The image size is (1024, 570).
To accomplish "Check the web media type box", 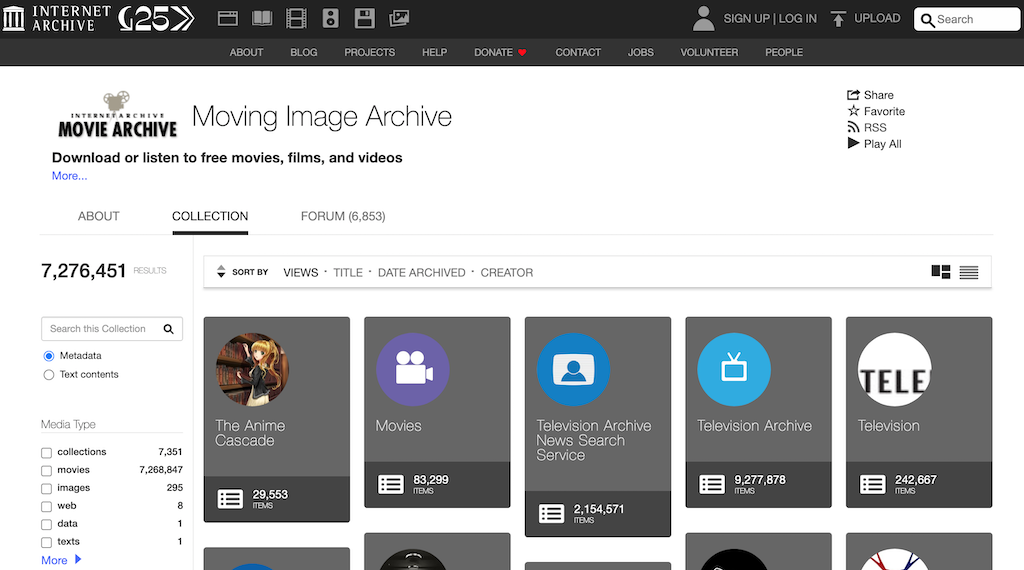I will coord(46,507).
